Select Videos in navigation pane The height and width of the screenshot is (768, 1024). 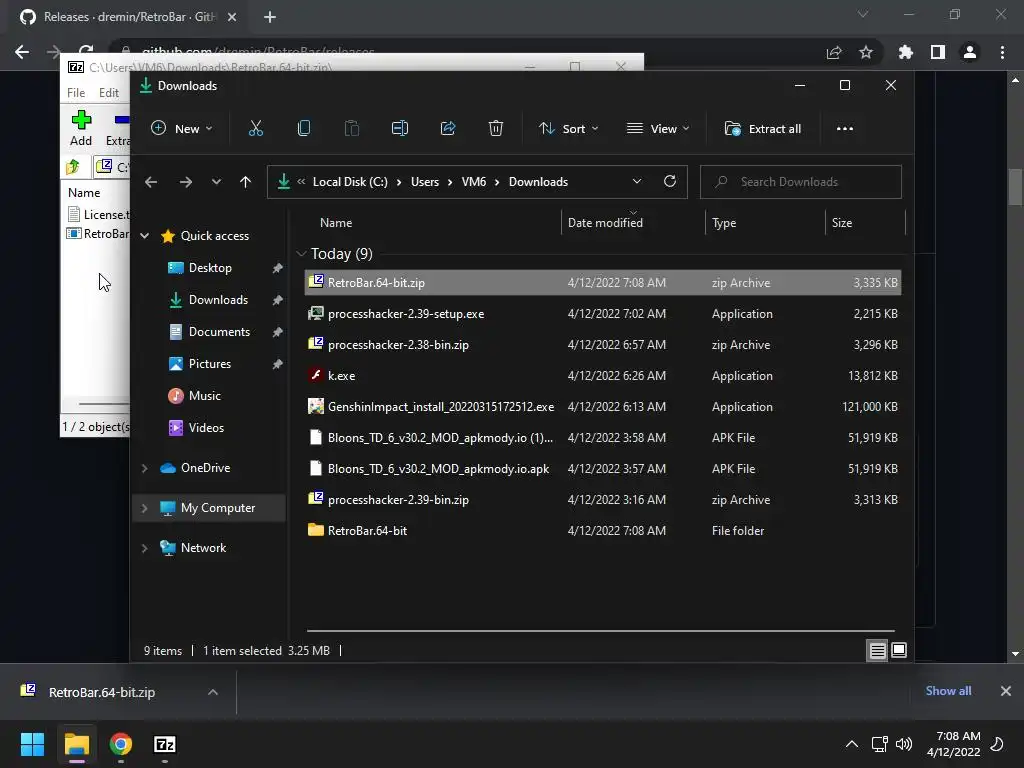tap(206, 428)
